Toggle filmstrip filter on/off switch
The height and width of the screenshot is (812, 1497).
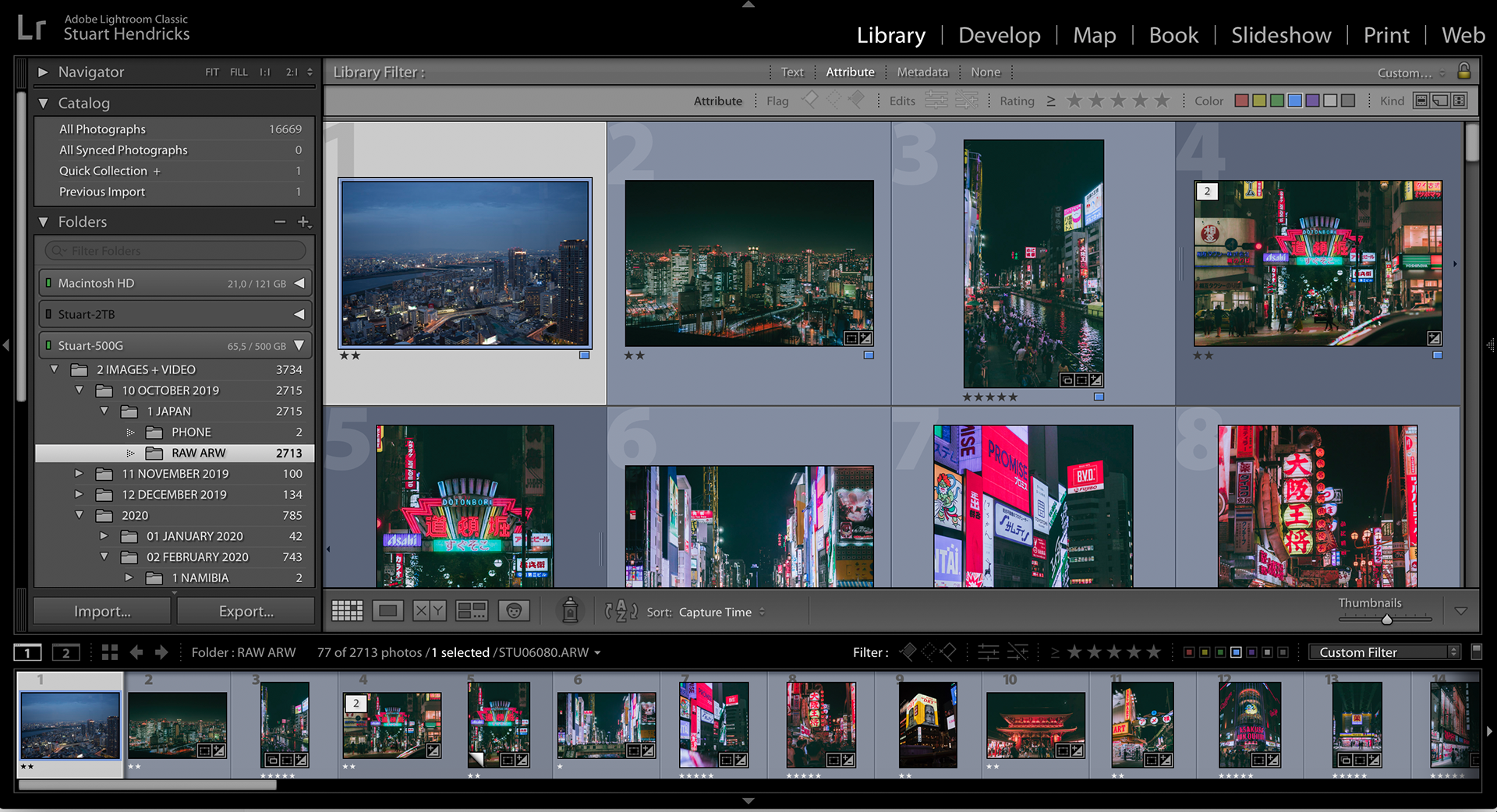point(1476,651)
